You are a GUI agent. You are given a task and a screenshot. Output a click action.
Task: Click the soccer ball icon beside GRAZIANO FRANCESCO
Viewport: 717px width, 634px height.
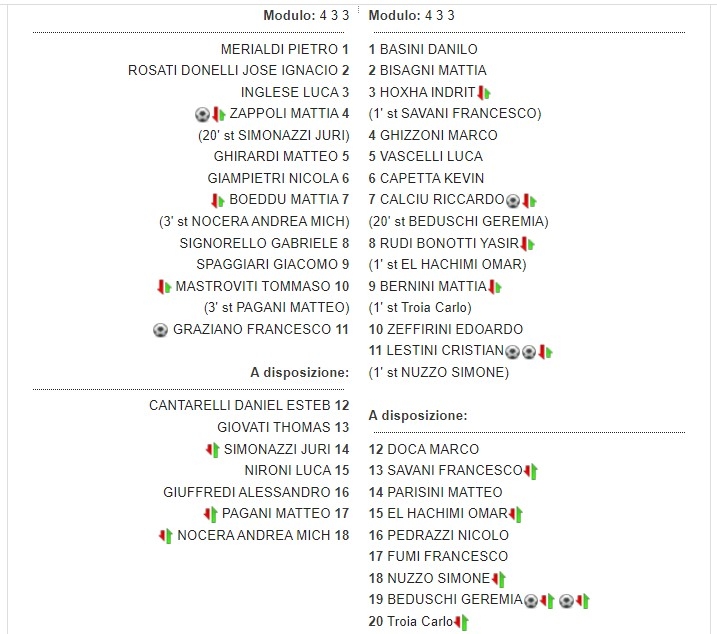pyautogui.click(x=160, y=329)
